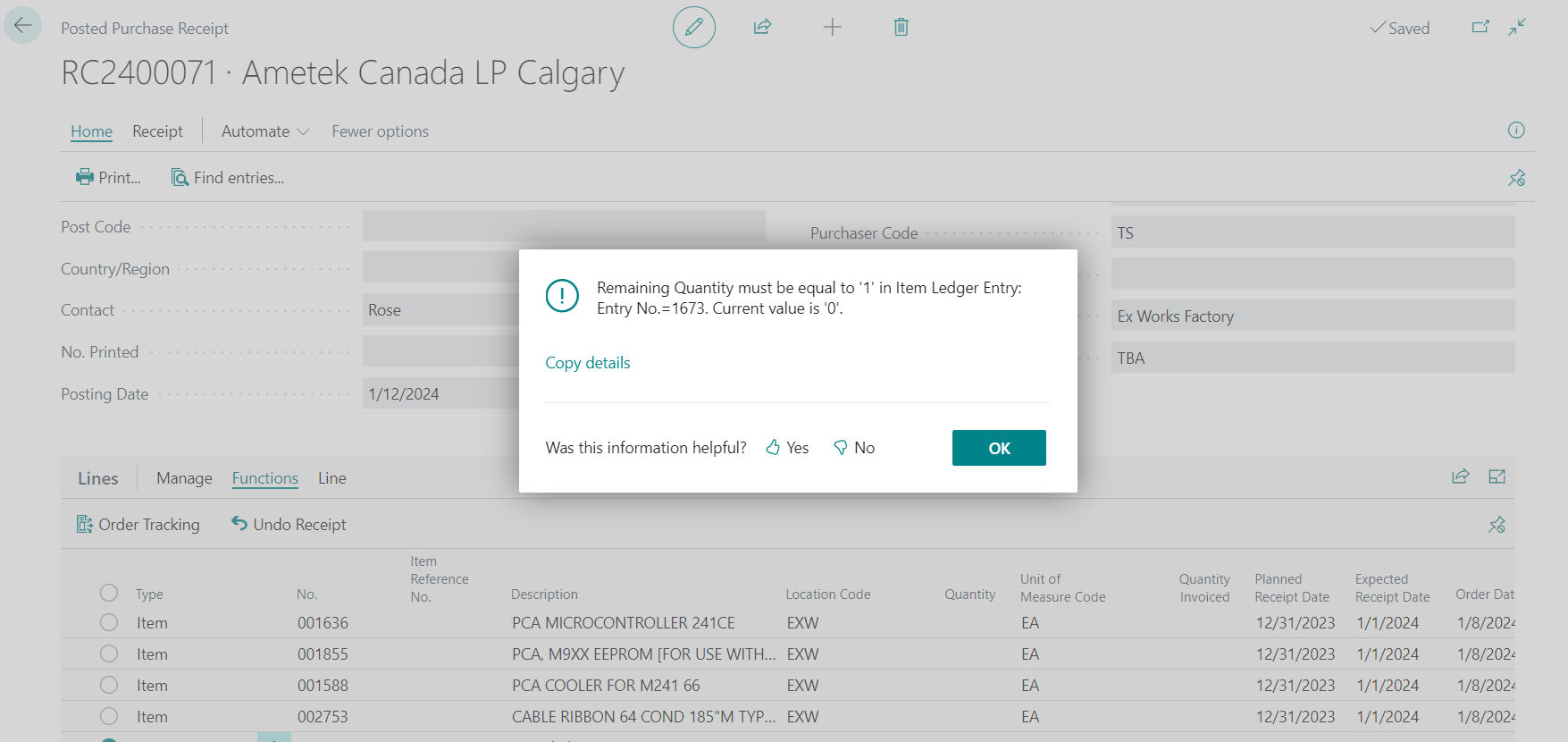This screenshot has height=742, width=1568.
Task: Click Description column header
Action: point(544,594)
